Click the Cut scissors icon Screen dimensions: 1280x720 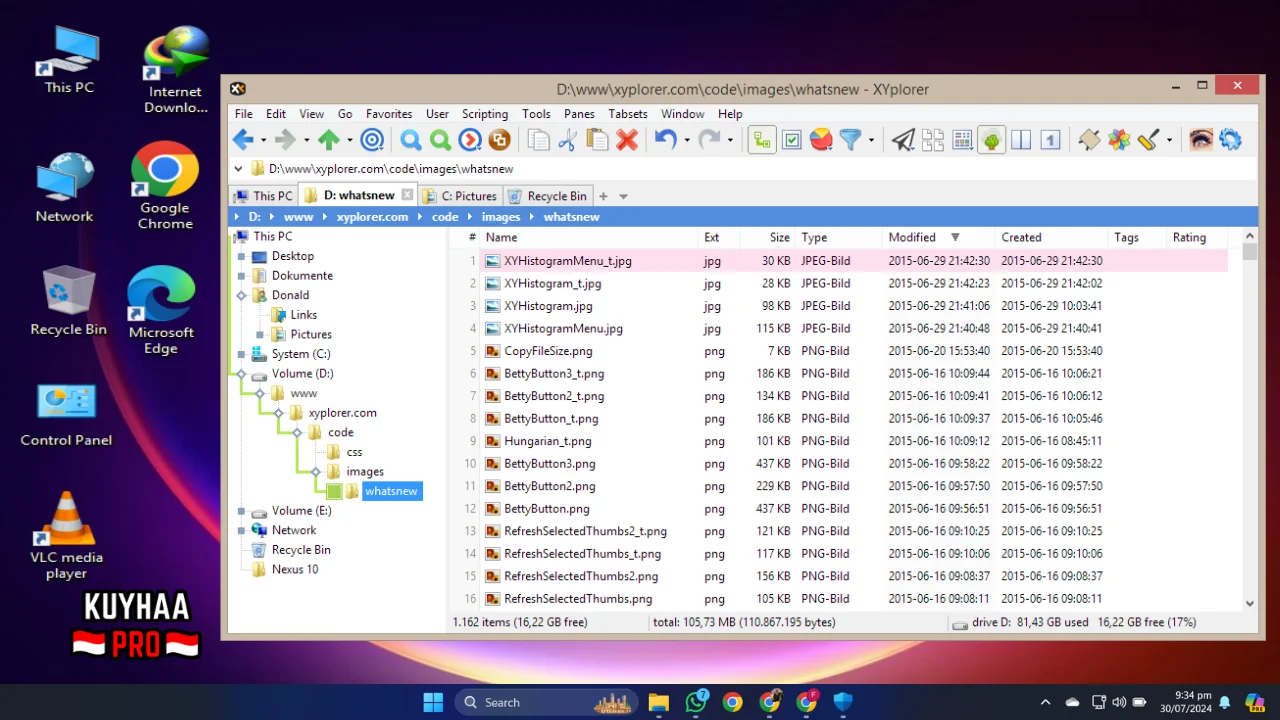[x=568, y=140]
